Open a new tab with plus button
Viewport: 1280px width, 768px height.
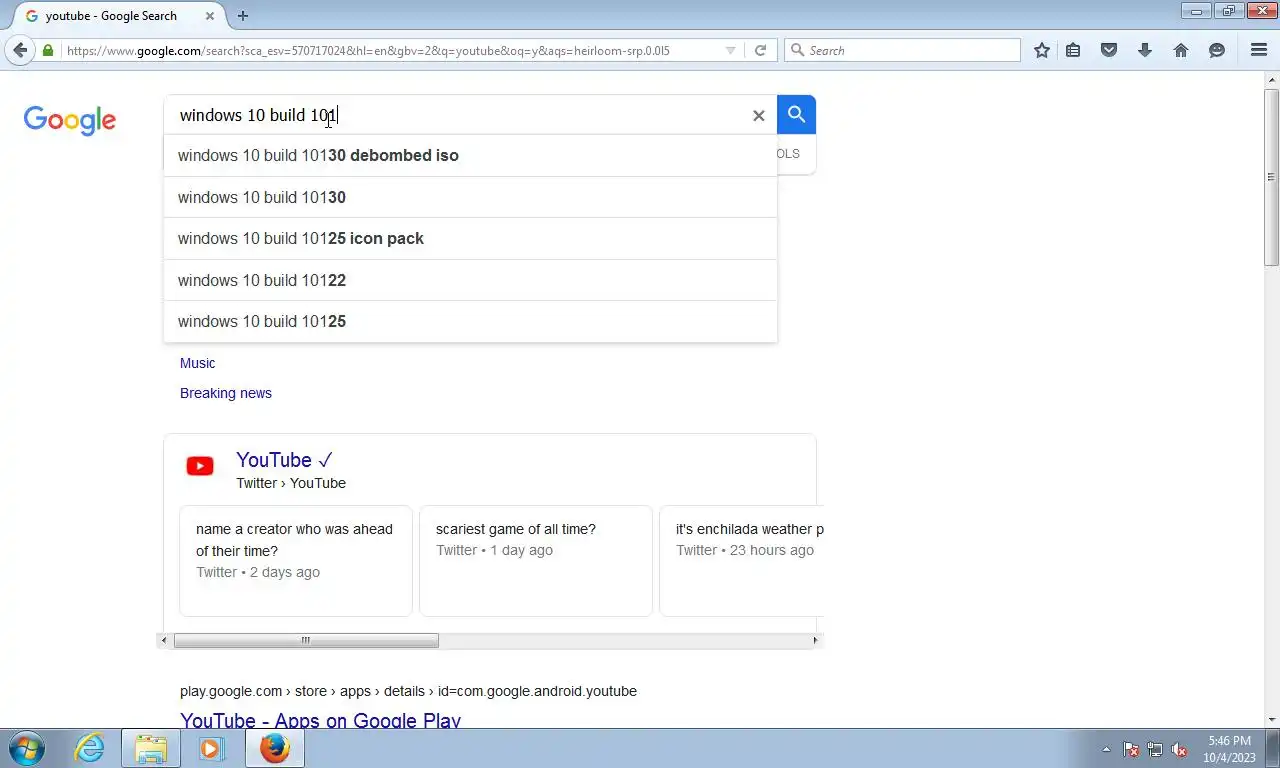(243, 16)
